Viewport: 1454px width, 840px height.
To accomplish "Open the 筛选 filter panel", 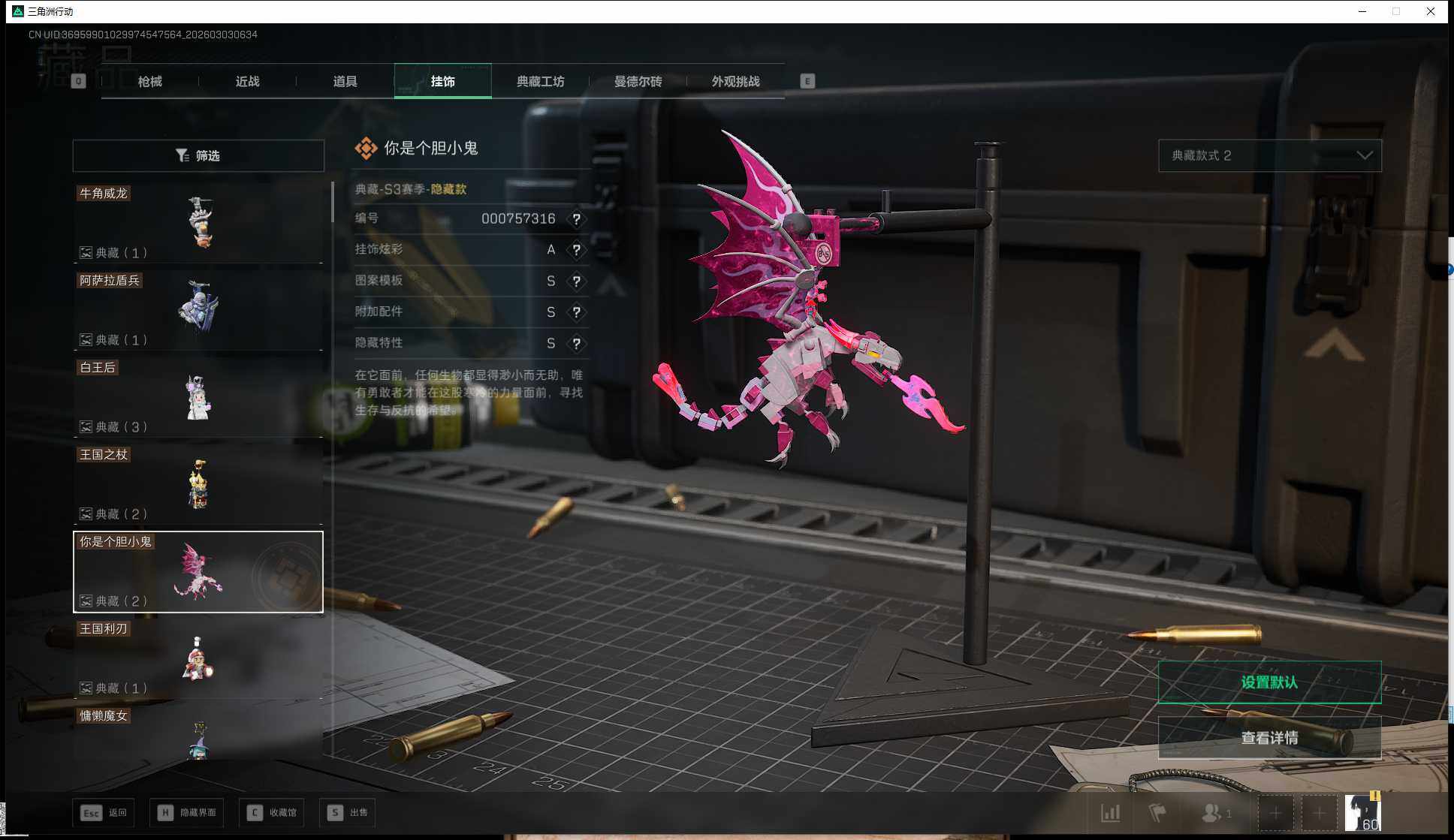I will 198,155.
